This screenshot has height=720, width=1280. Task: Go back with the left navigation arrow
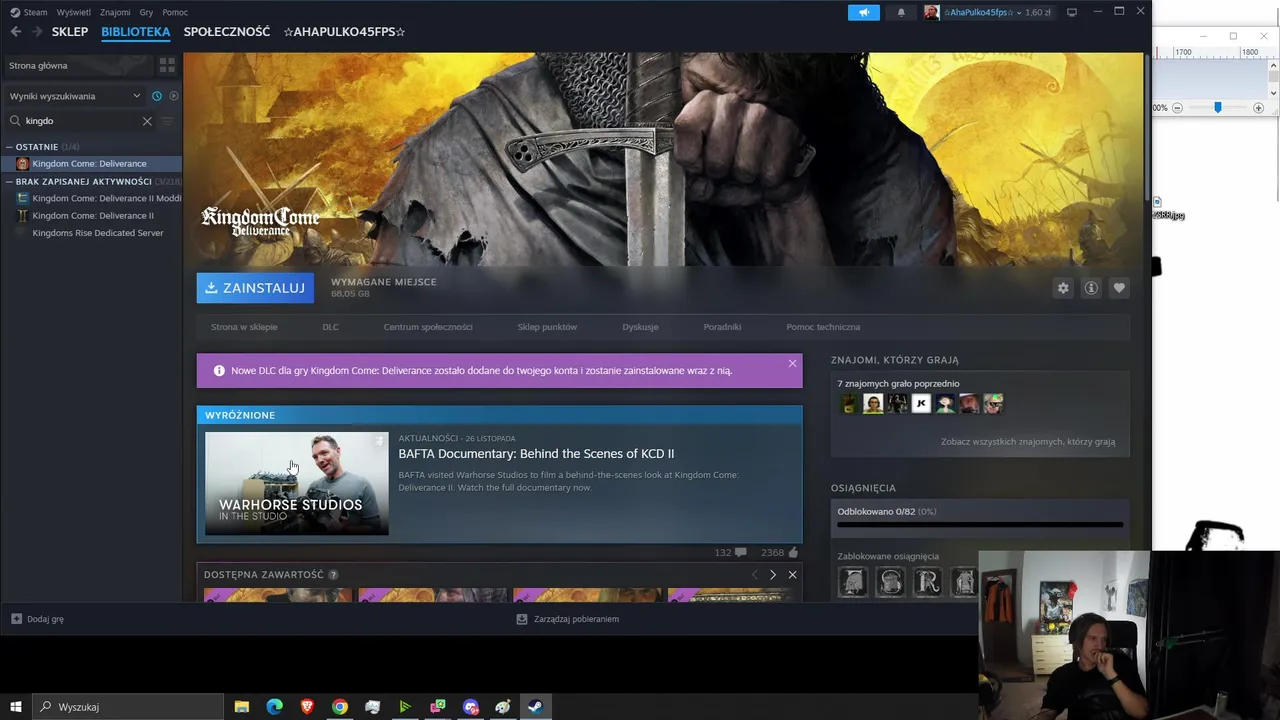pyautogui.click(x=15, y=32)
